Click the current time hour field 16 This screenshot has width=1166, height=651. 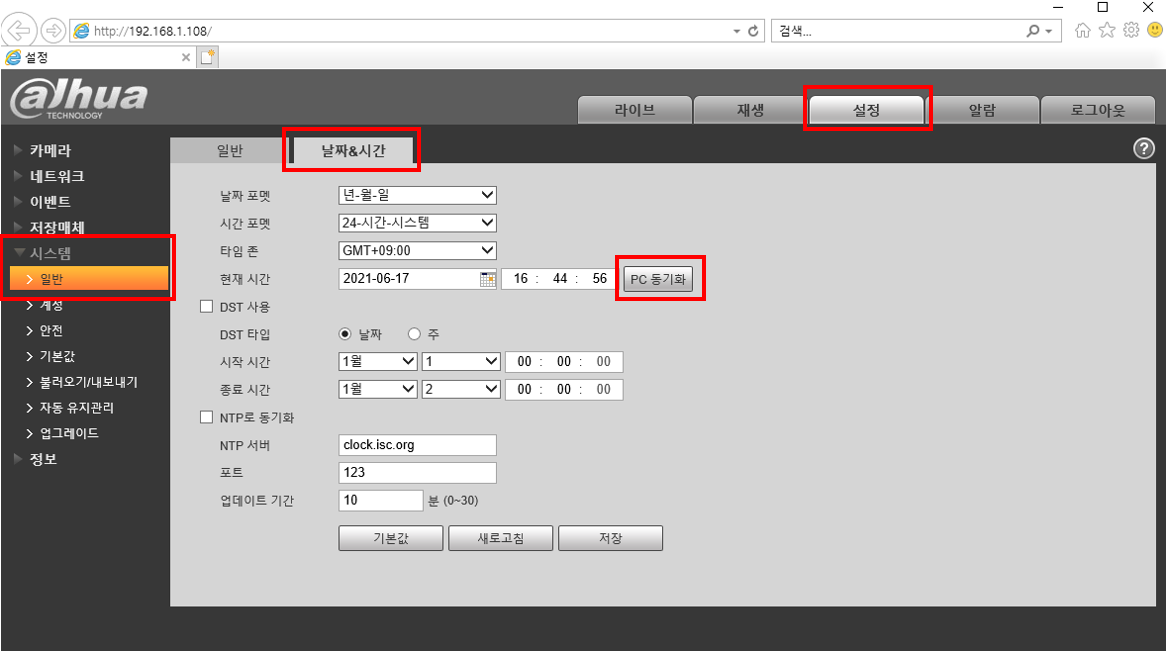click(x=521, y=279)
